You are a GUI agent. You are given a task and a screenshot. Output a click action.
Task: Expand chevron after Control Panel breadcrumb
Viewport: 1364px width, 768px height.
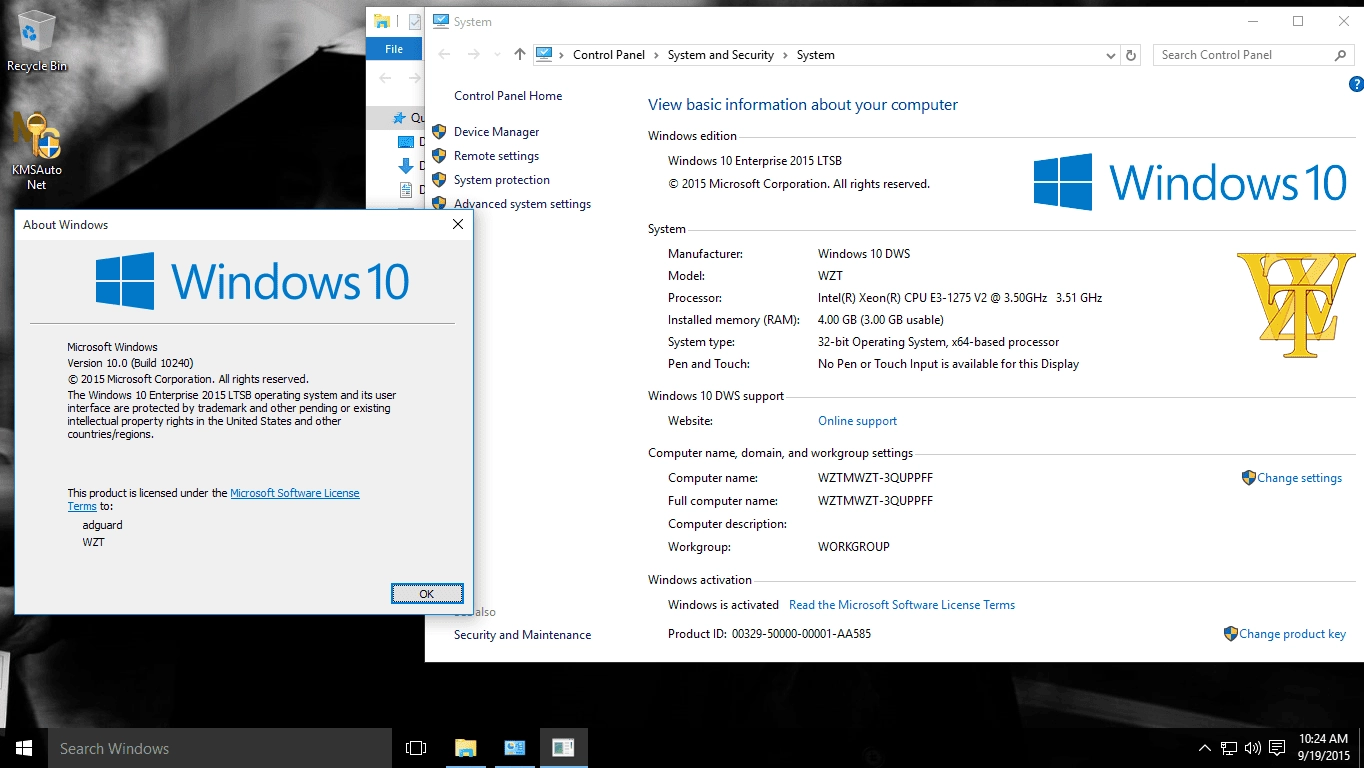pos(657,55)
